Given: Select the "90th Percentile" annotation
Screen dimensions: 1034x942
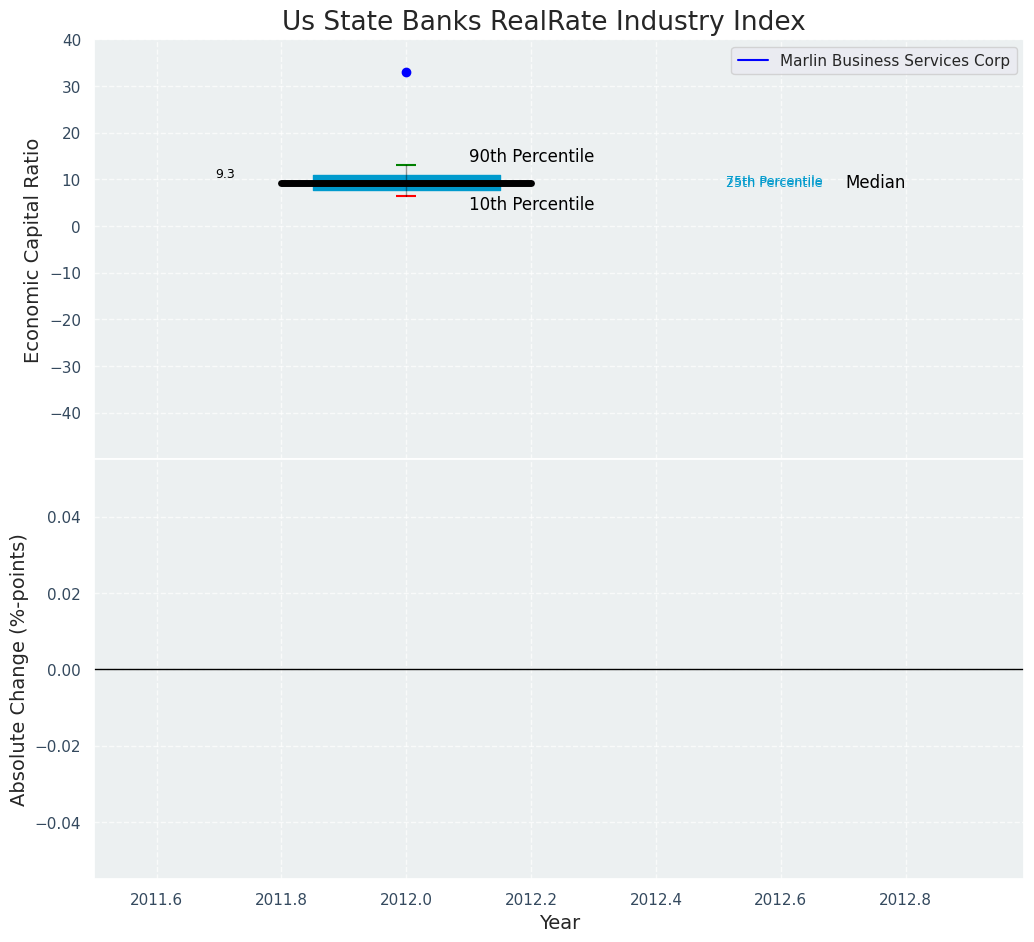Looking at the screenshot, I should click(x=531, y=157).
